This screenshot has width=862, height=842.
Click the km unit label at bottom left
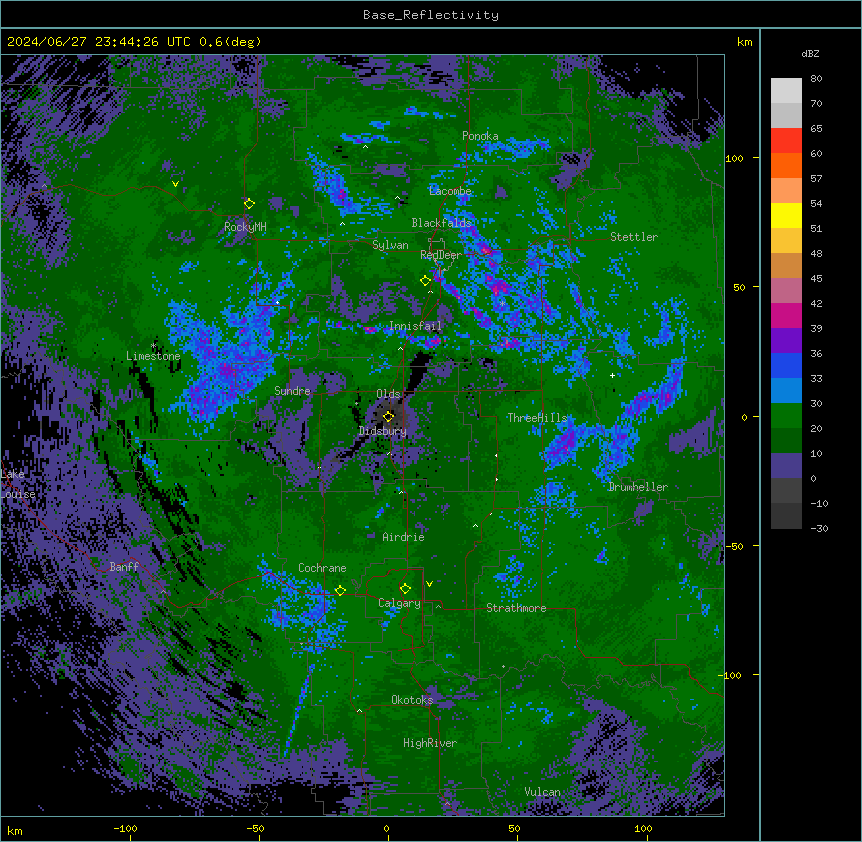pos(15,830)
